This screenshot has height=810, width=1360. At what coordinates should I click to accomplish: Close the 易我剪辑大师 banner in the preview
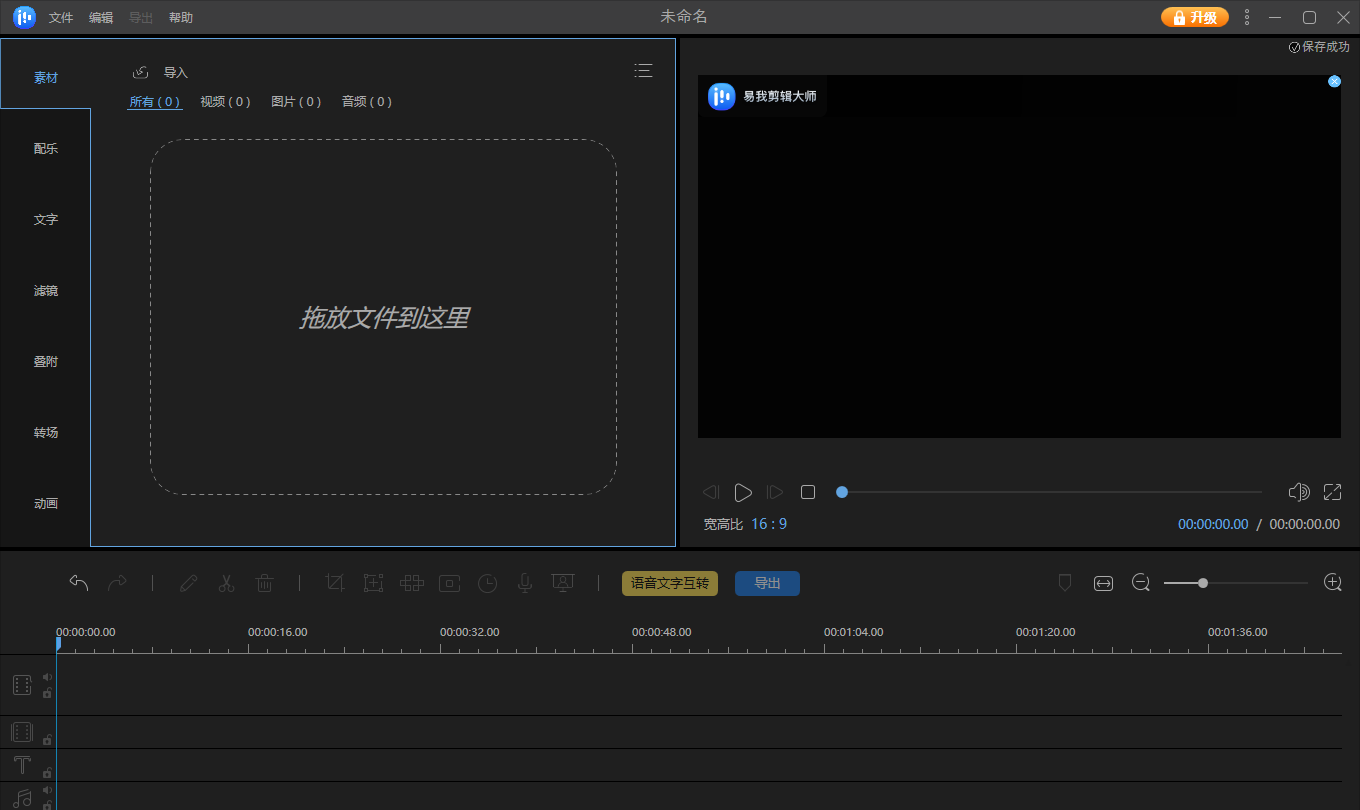tap(1334, 81)
